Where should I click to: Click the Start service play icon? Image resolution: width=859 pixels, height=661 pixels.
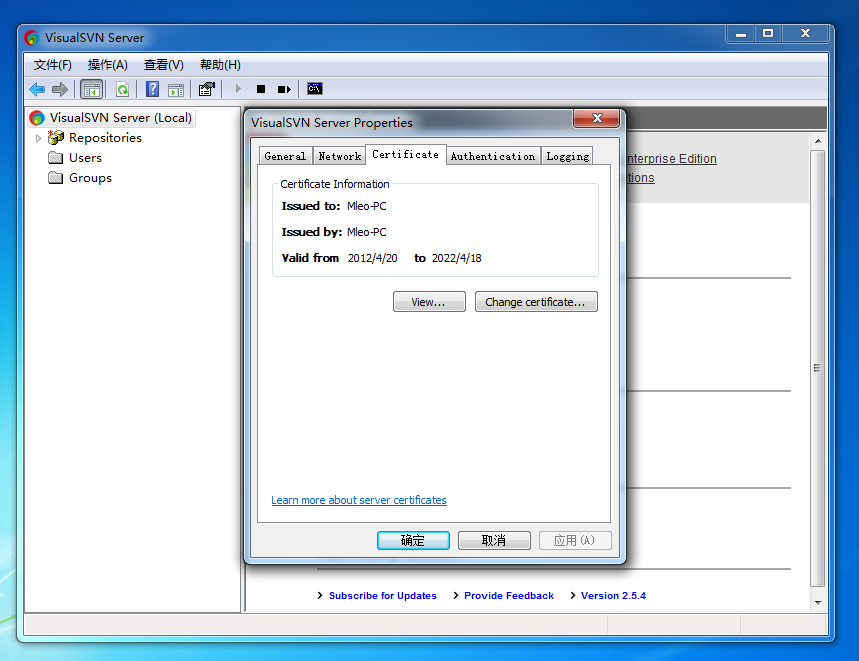pos(238,89)
